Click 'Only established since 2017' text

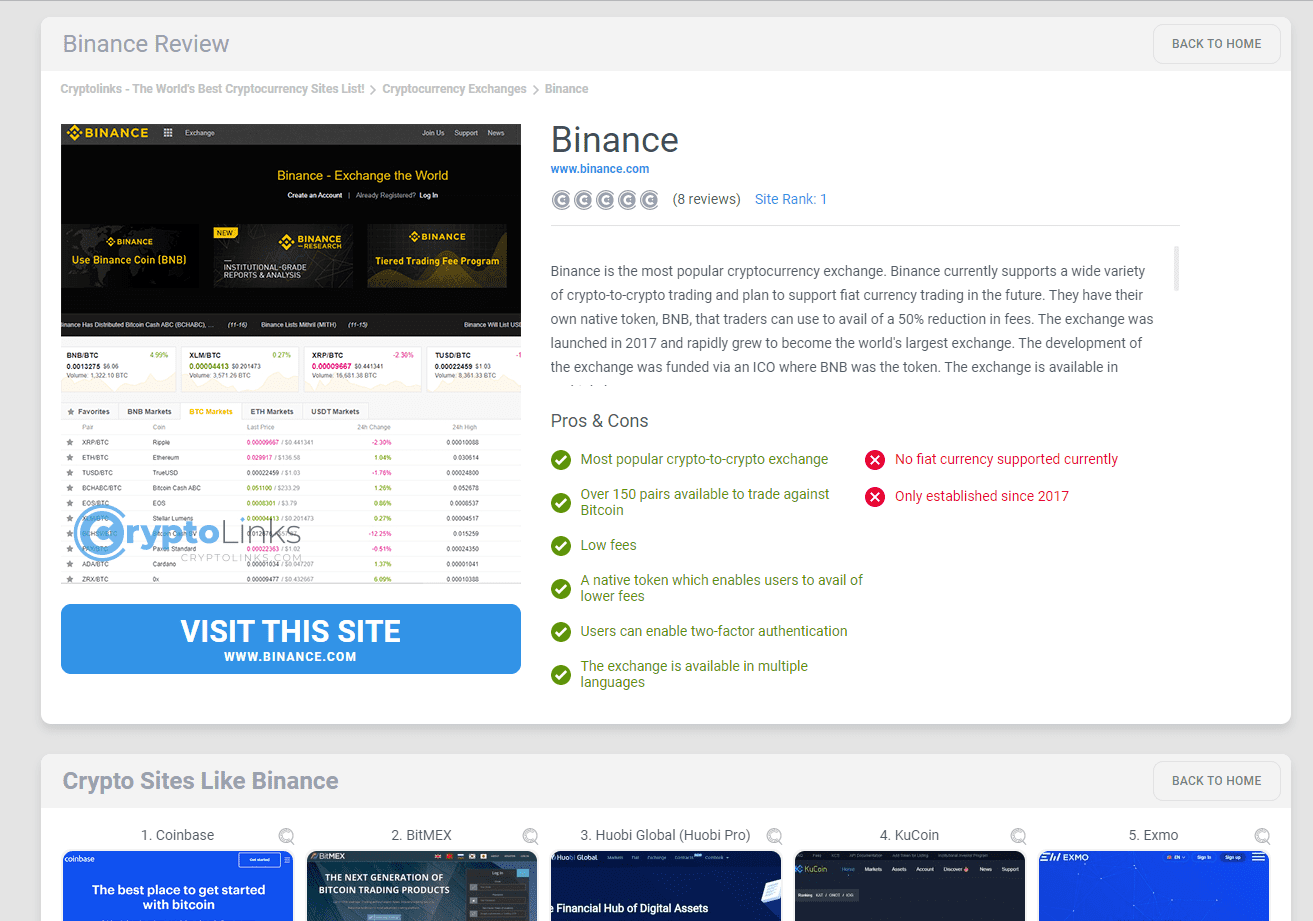click(x=981, y=496)
